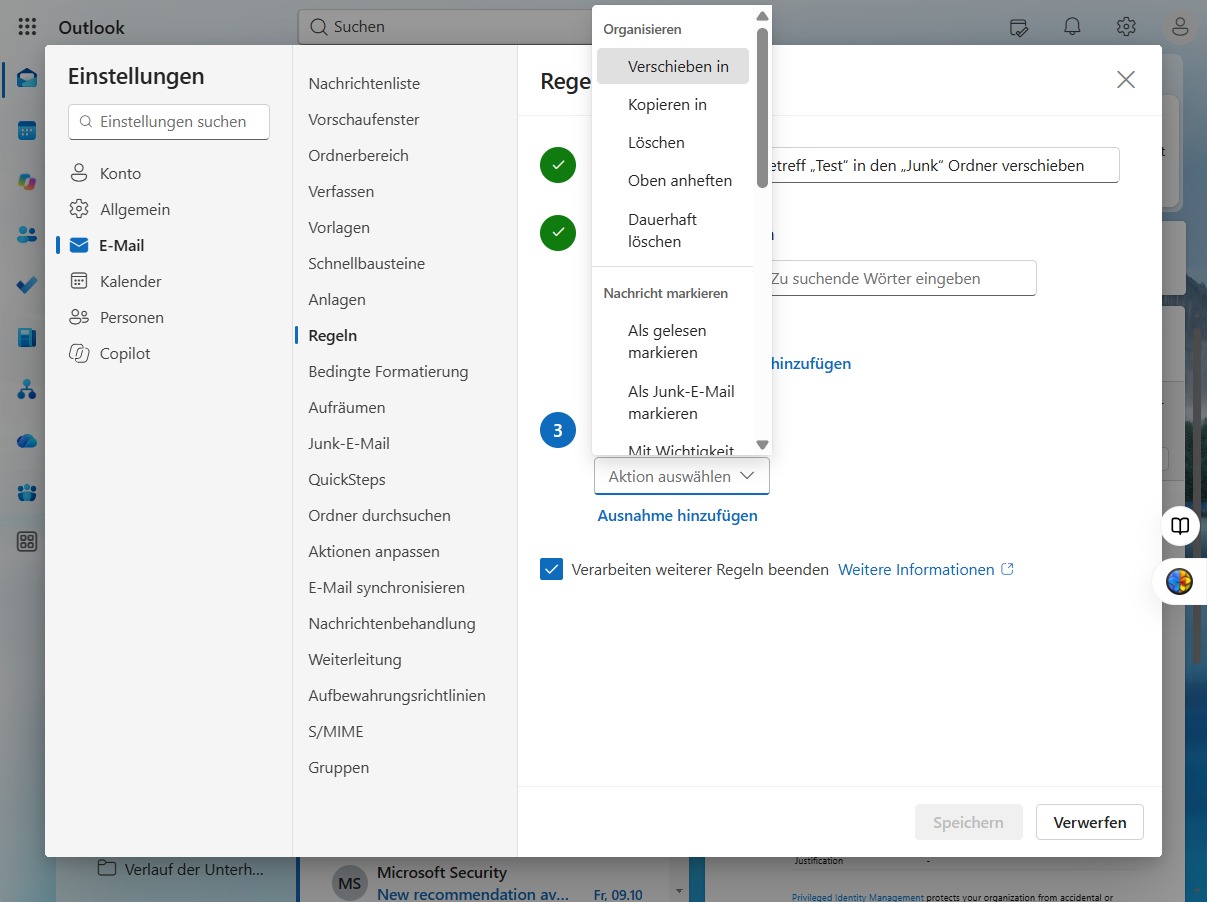Choose 'Oben anheften' from the action list

(673, 181)
